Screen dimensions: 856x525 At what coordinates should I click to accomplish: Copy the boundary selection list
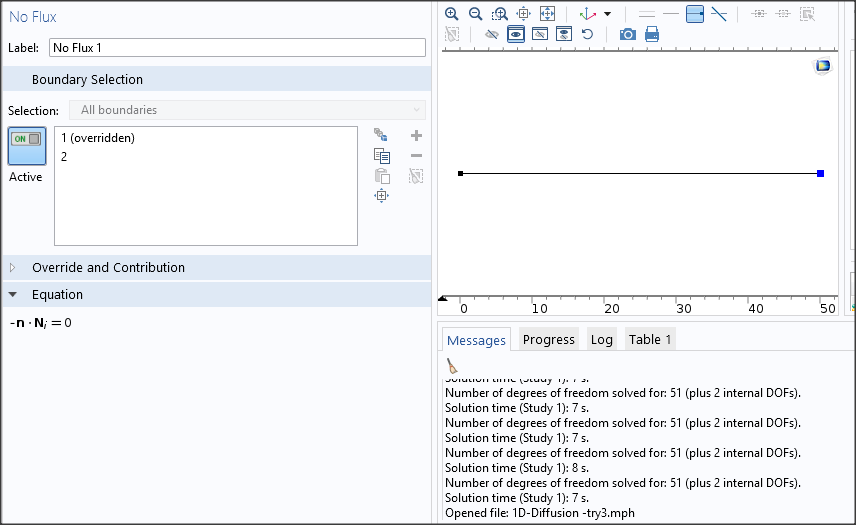point(381,155)
